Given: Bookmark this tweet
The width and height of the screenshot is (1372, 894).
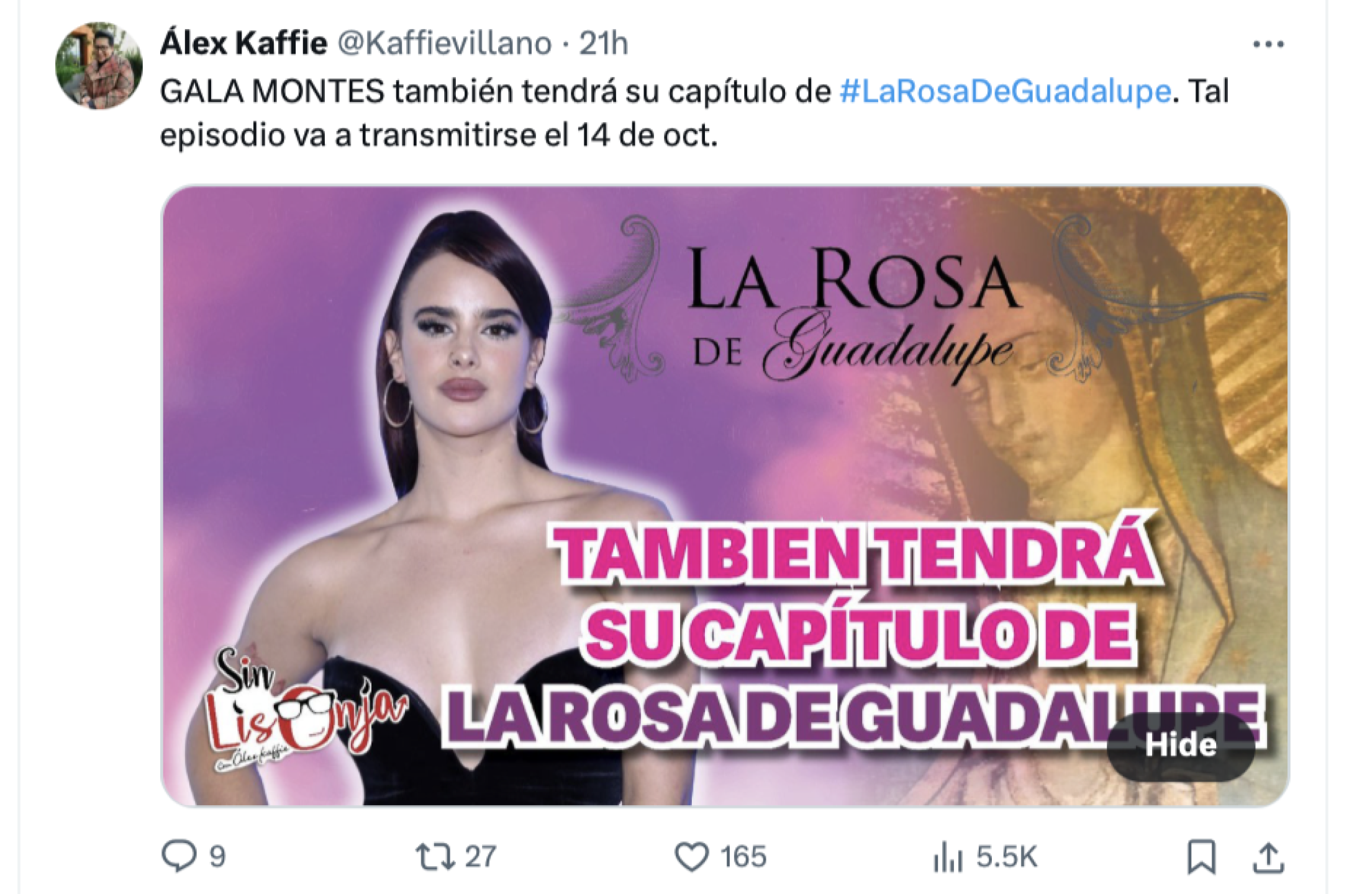Looking at the screenshot, I should point(1201,857).
